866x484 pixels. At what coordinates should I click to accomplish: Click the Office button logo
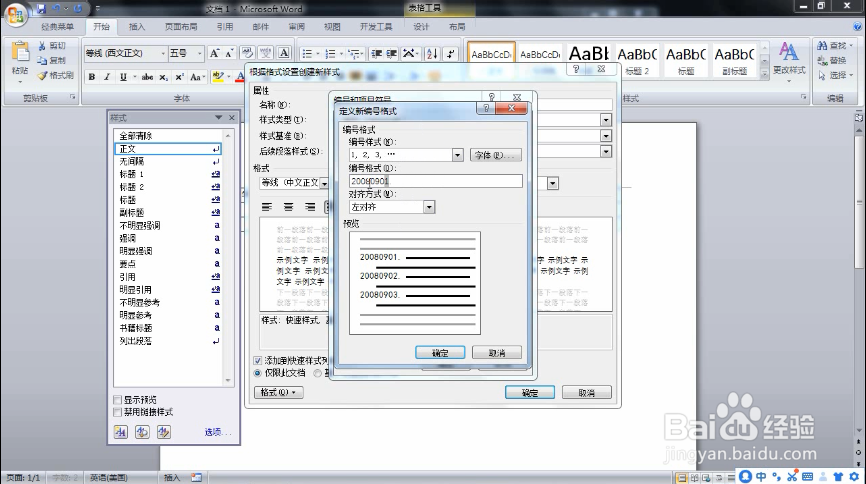click(15, 14)
